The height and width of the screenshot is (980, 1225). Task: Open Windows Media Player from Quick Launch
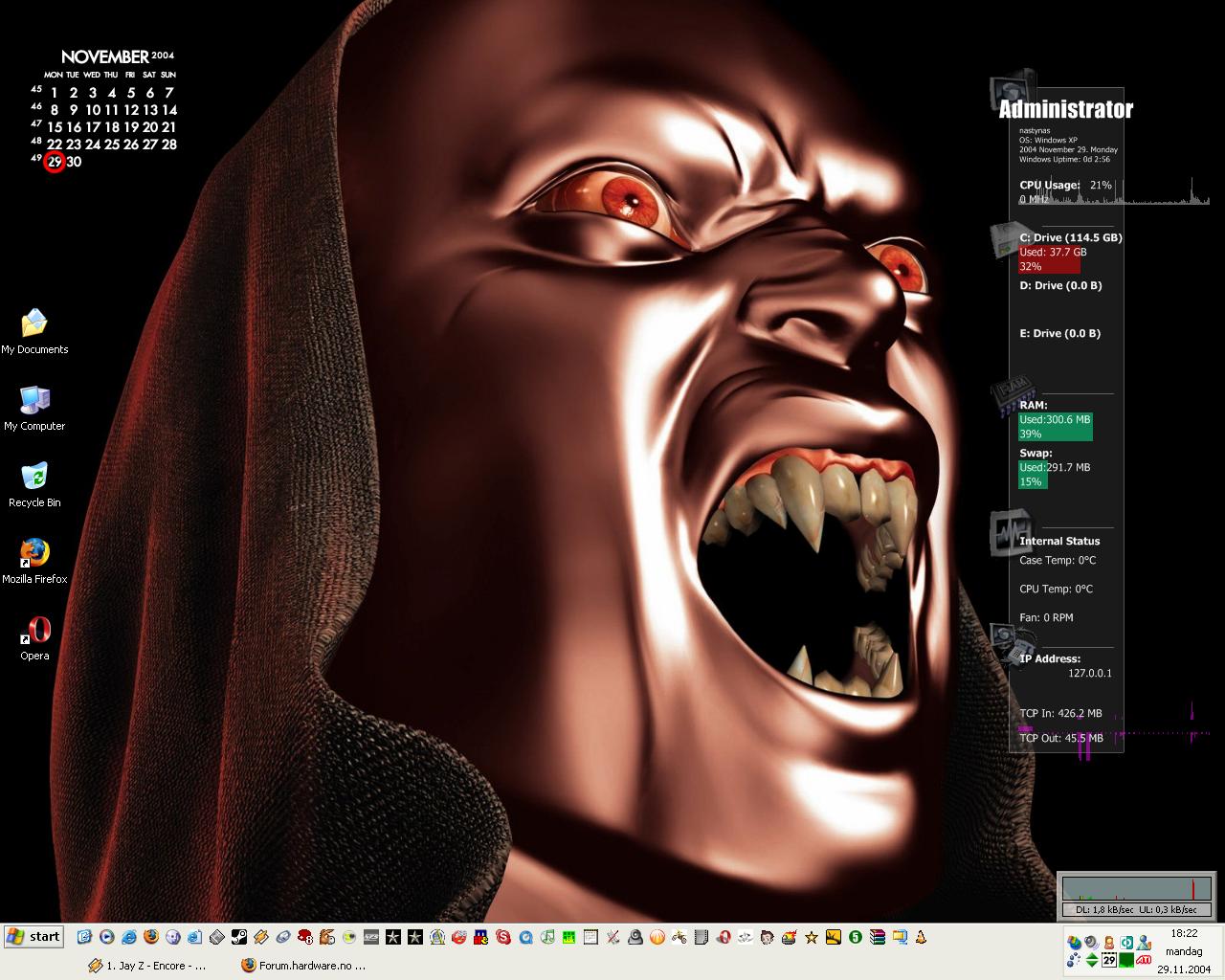[106, 937]
